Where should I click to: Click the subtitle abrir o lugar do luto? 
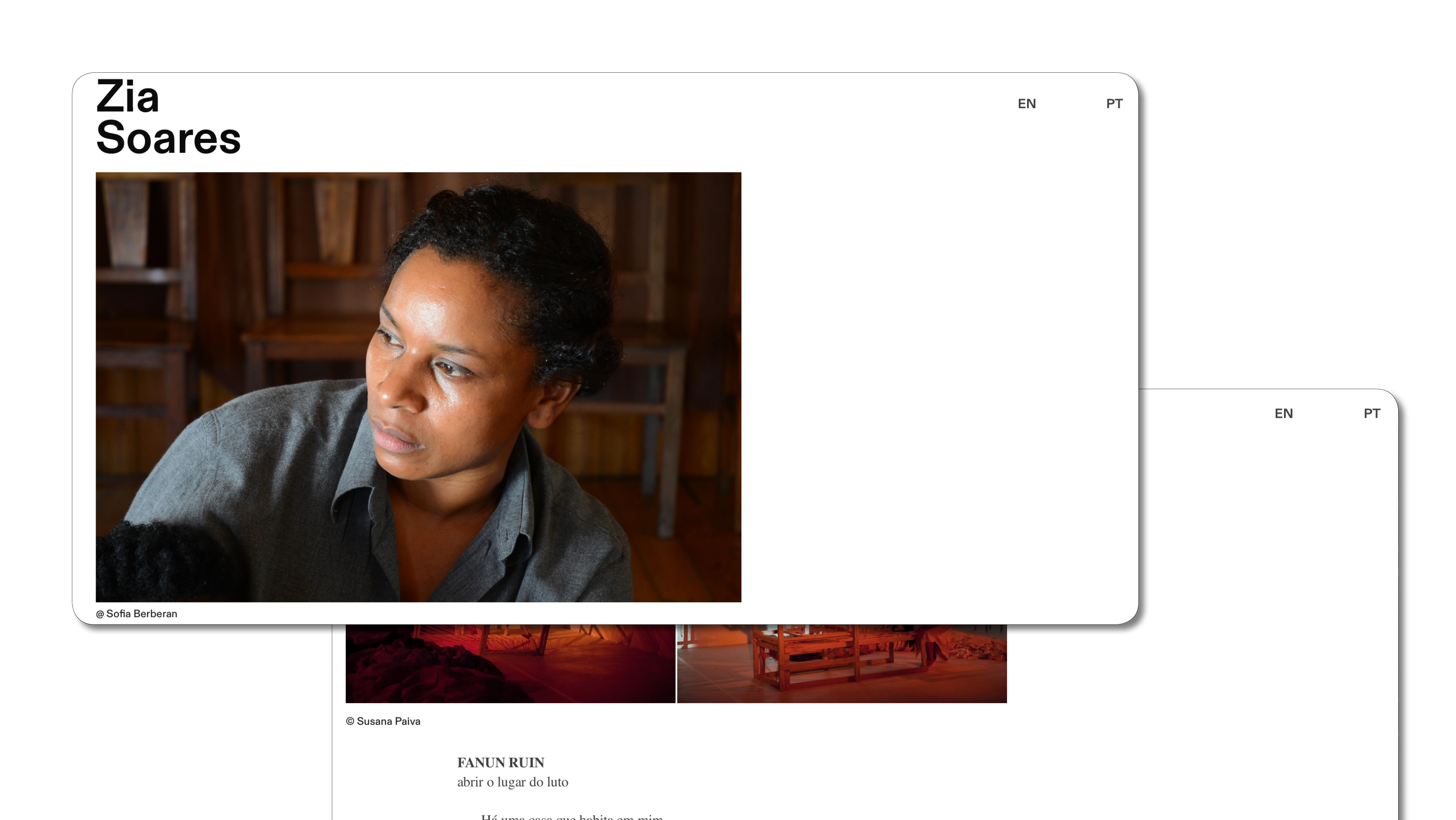click(513, 782)
